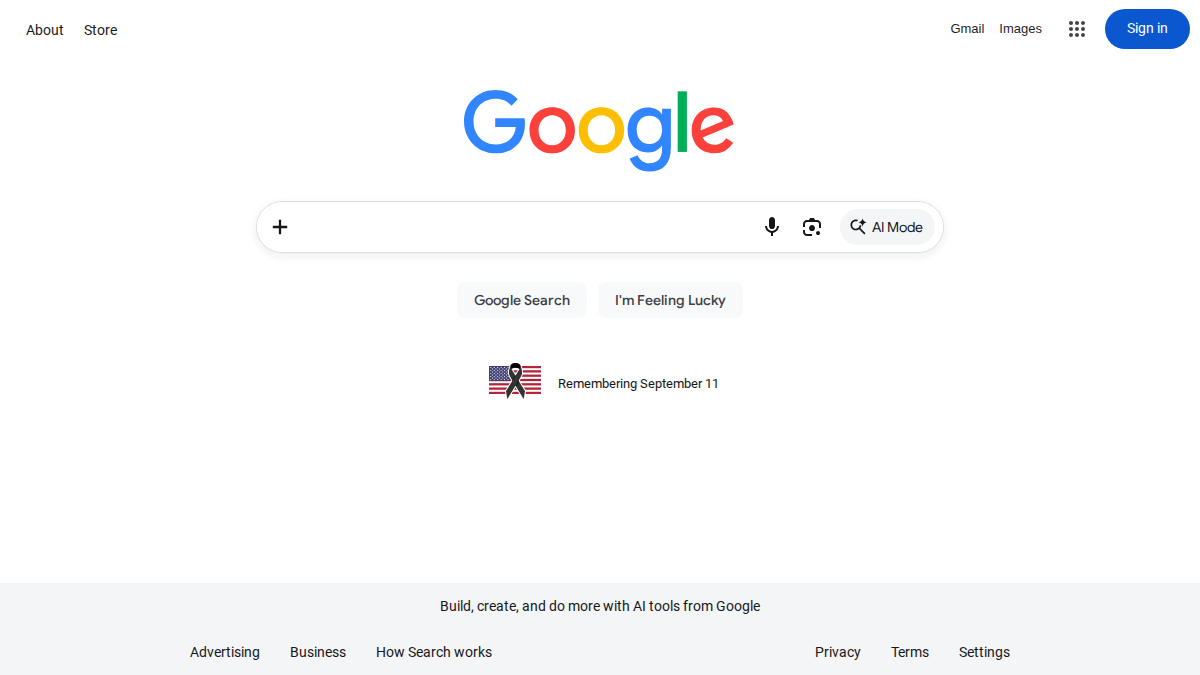1200x675 pixels.
Task: Click the Google Search button
Action: pos(522,300)
